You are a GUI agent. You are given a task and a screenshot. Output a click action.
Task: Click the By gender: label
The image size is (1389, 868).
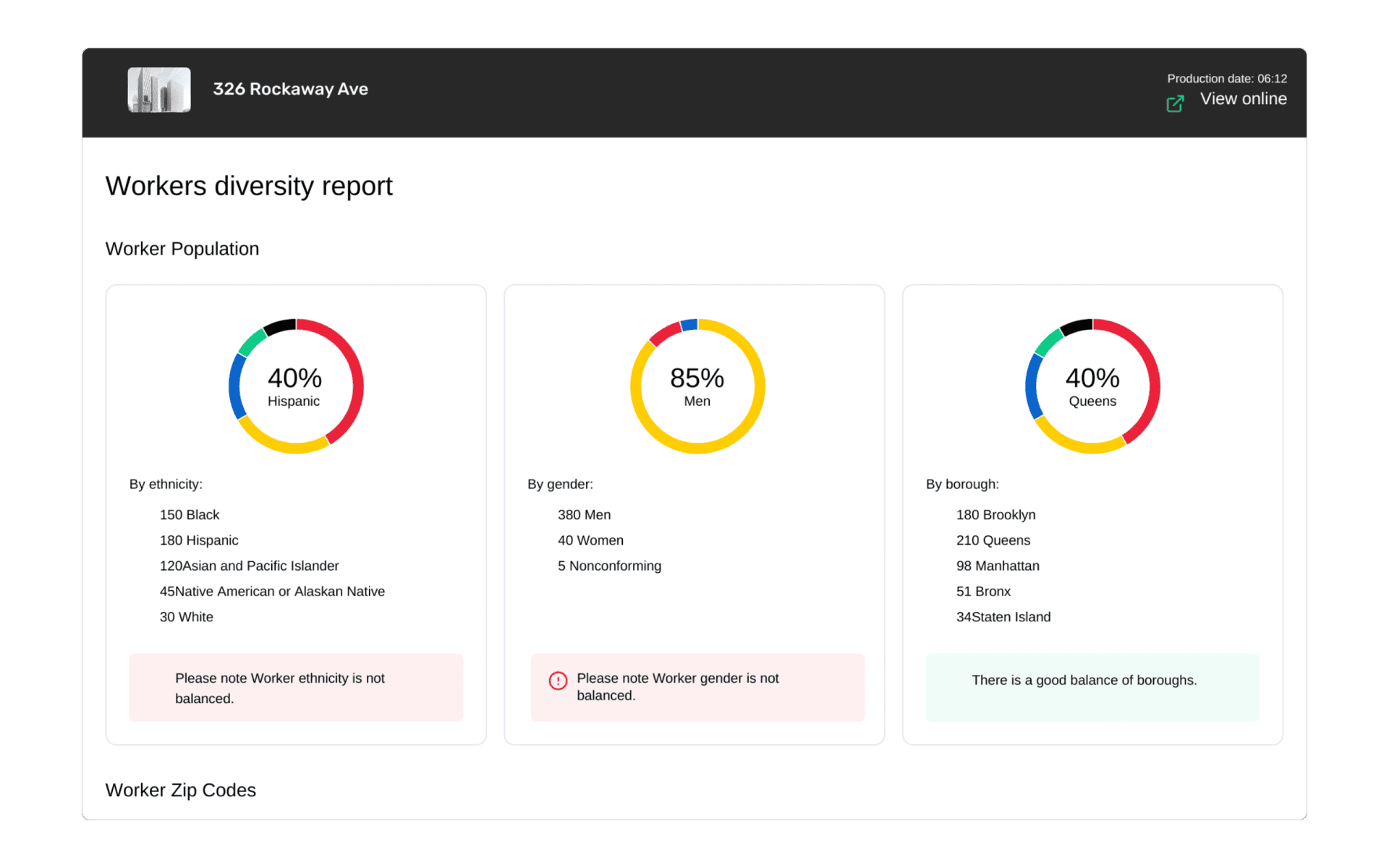click(x=560, y=484)
